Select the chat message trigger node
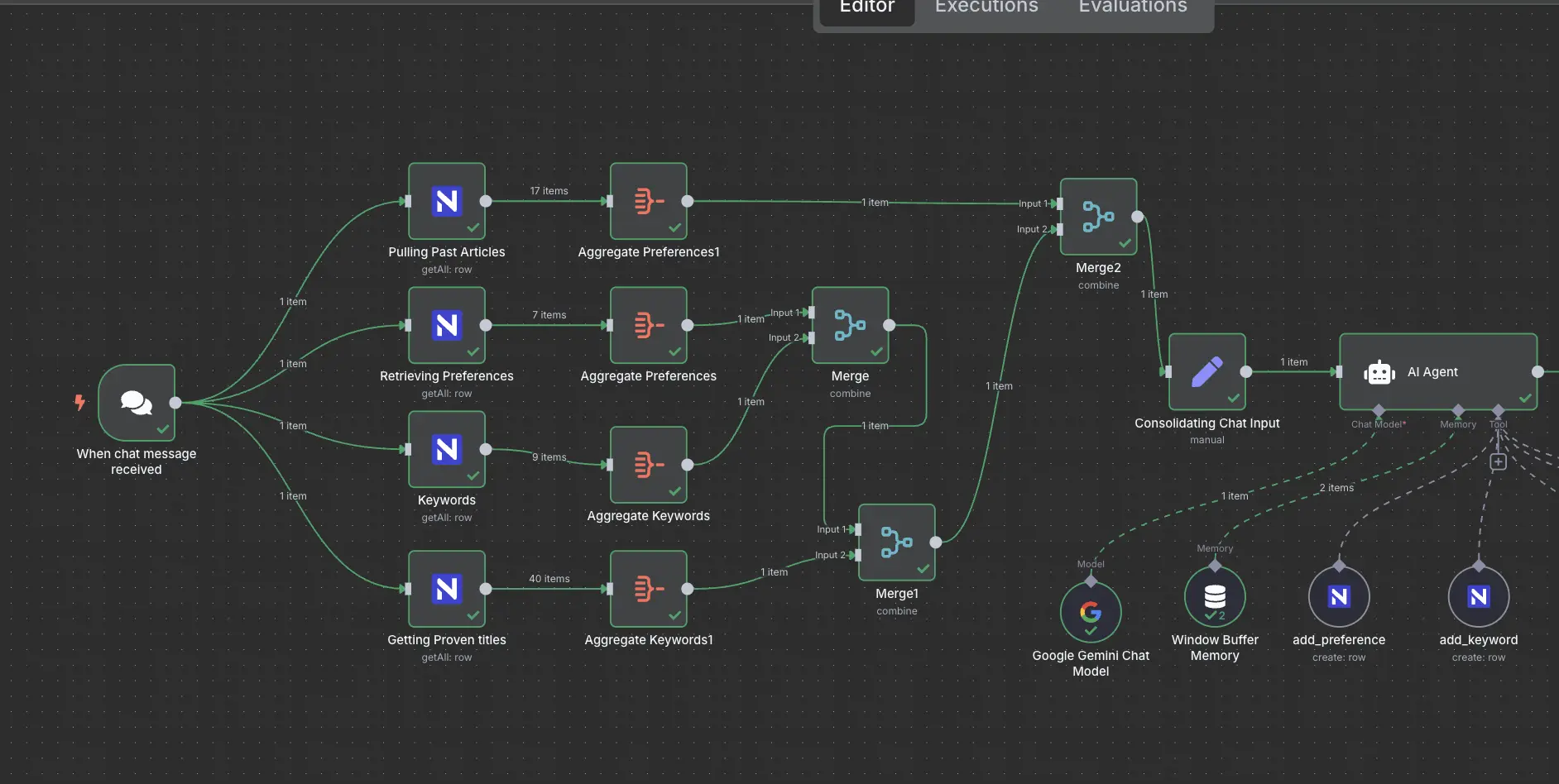Image resolution: width=1559 pixels, height=784 pixels. point(137,403)
